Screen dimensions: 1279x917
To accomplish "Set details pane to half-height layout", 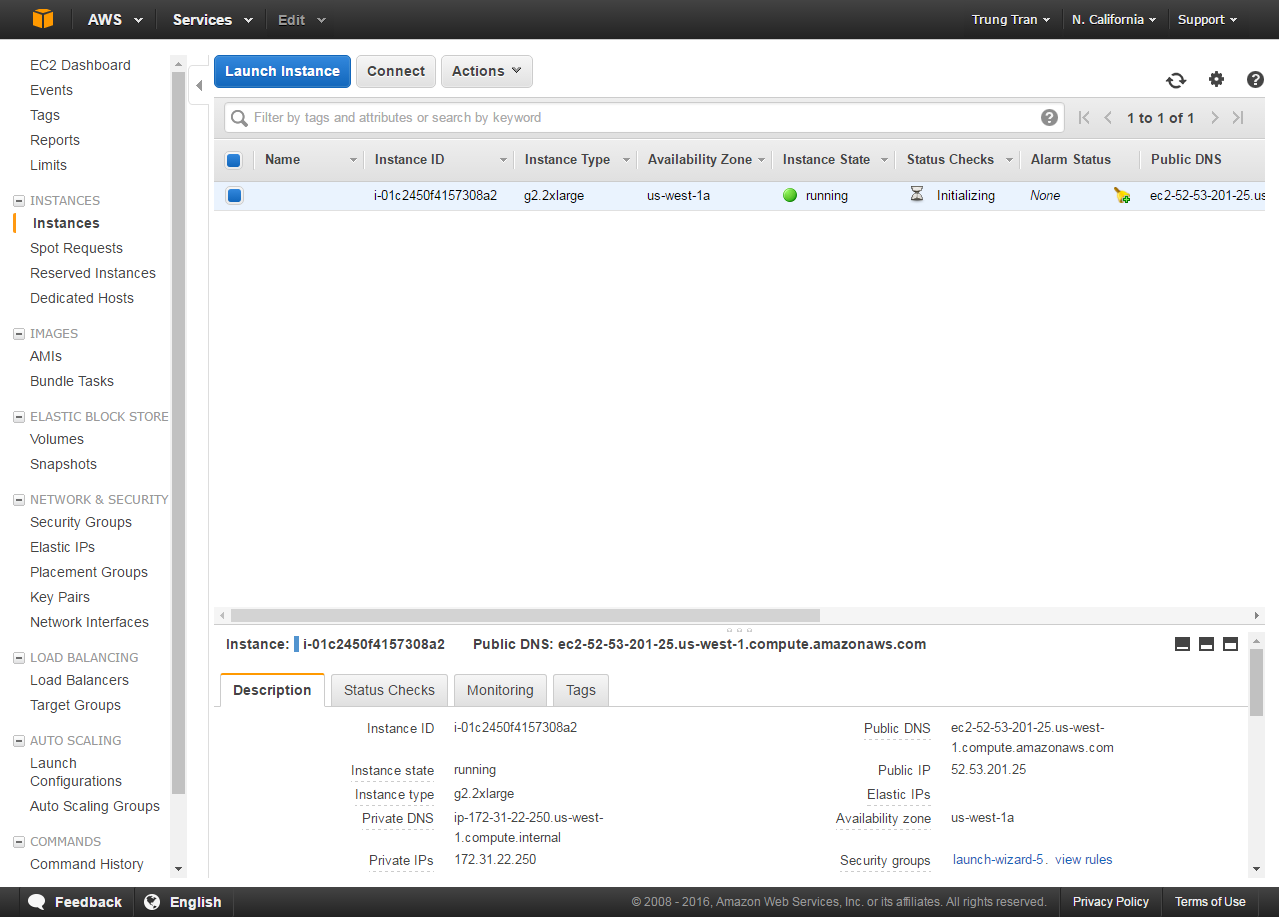I will click(x=1206, y=644).
